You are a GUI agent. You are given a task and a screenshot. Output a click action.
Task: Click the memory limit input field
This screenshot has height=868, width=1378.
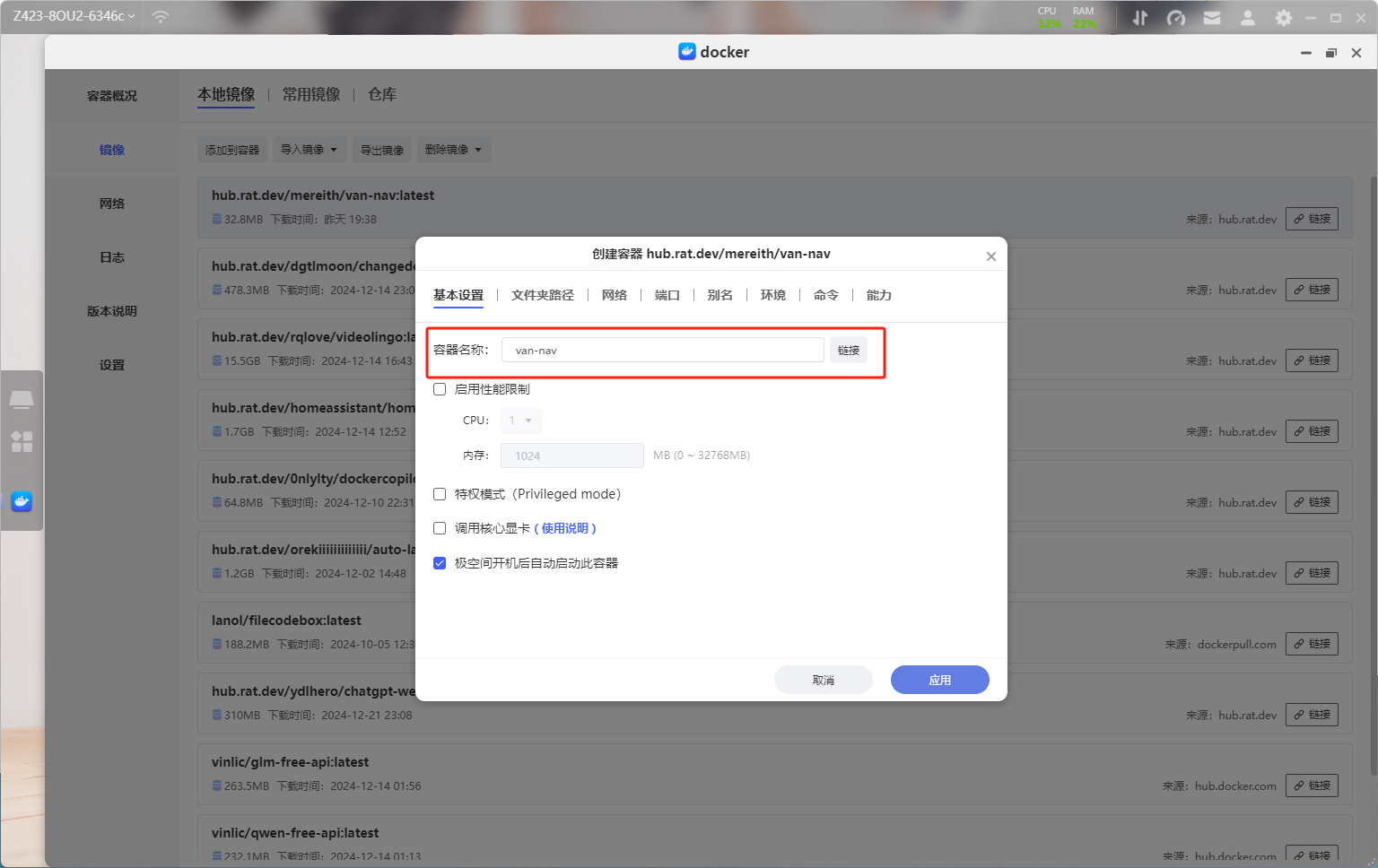pos(572,456)
